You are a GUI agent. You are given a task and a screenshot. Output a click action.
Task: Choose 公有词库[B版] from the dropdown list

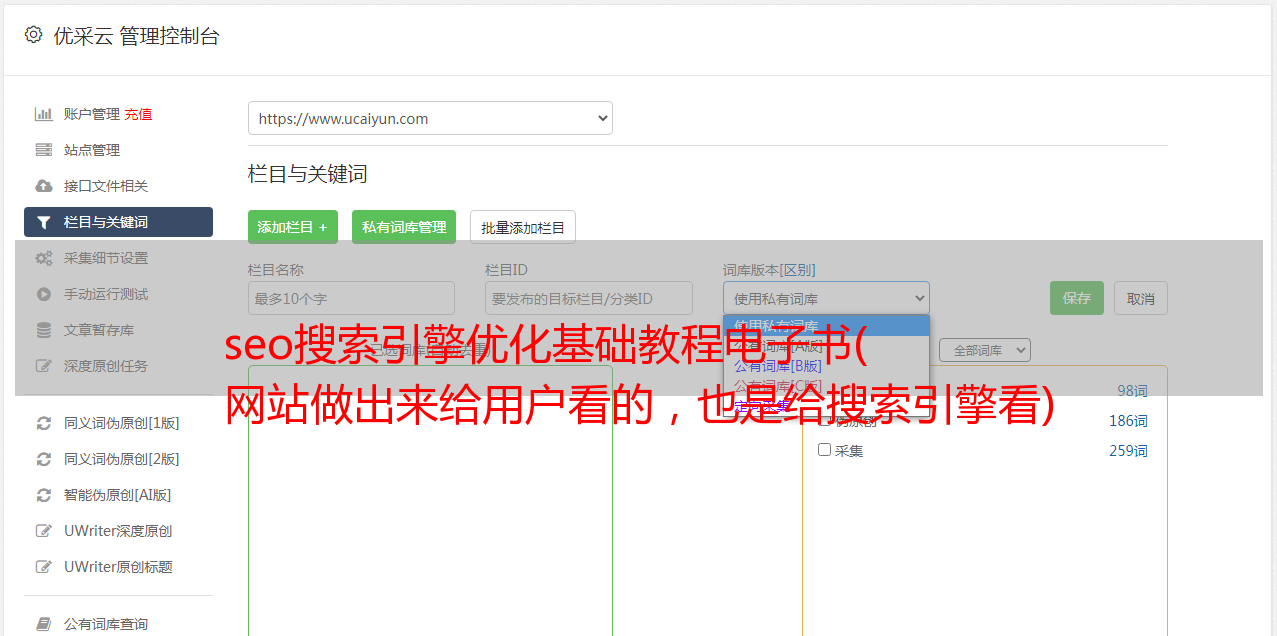[778, 366]
